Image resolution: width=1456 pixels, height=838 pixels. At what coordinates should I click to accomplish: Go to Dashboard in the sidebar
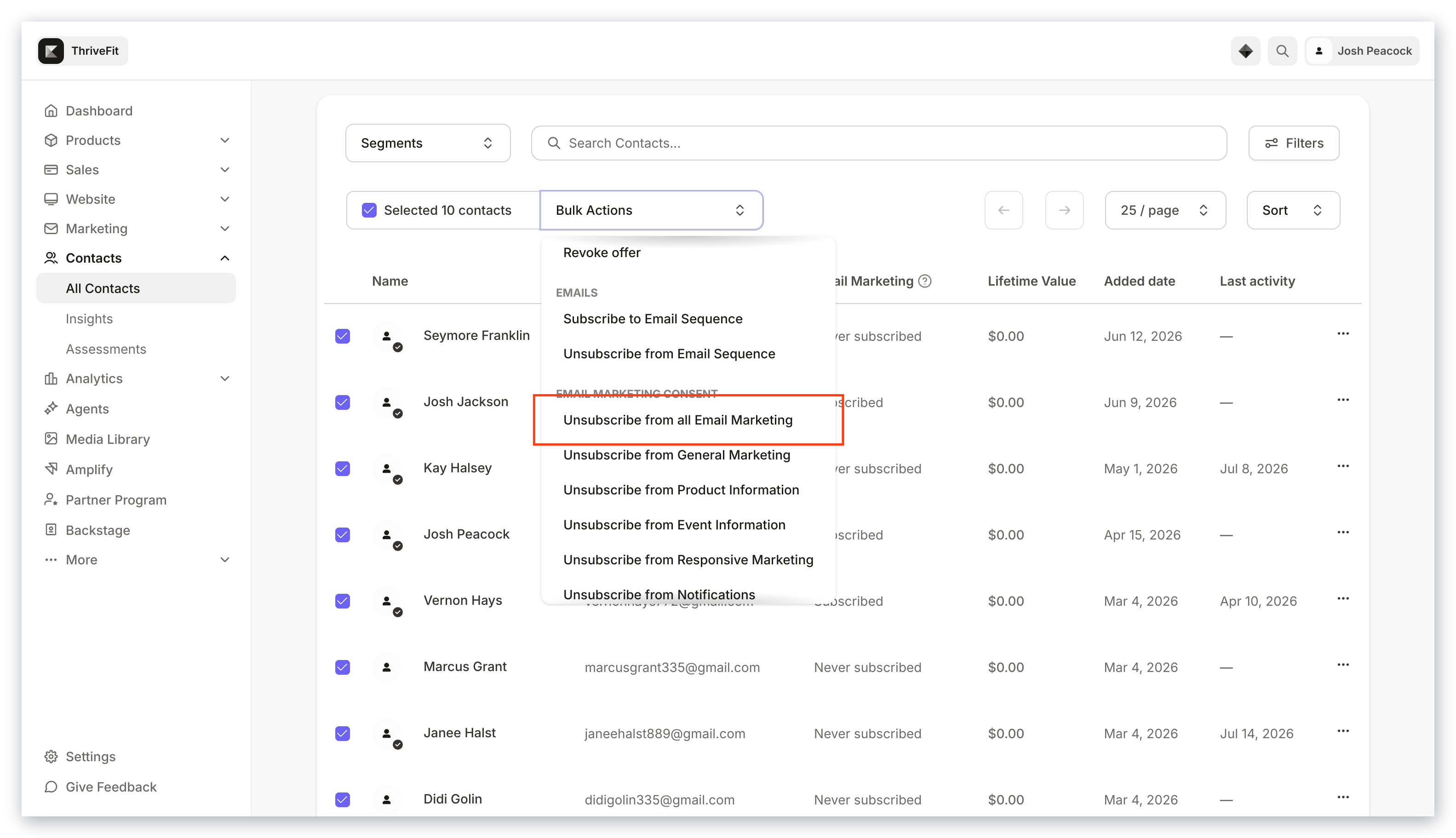click(x=98, y=110)
